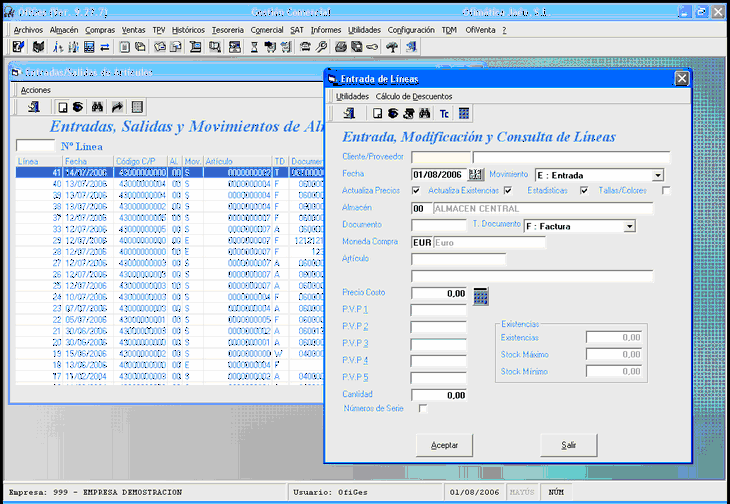Image resolution: width=730 pixels, height=504 pixels.
Task: Click the eye view icon in Entradas/Salidas toolbar
Action: pos(77,108)
